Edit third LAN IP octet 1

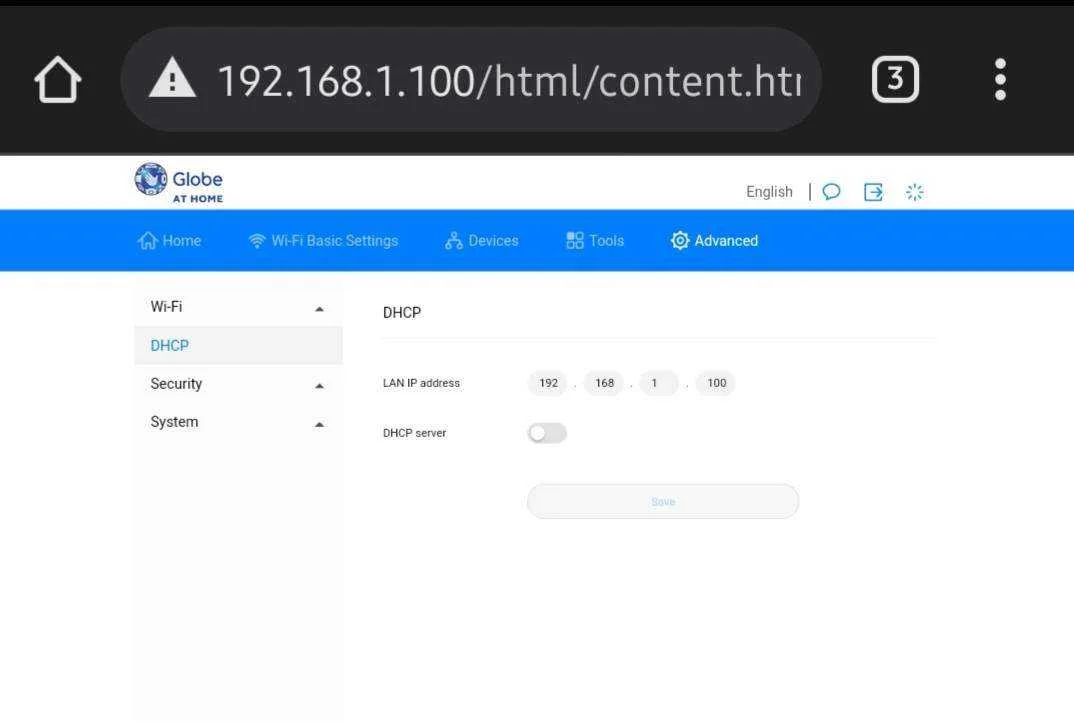[658, 383]
